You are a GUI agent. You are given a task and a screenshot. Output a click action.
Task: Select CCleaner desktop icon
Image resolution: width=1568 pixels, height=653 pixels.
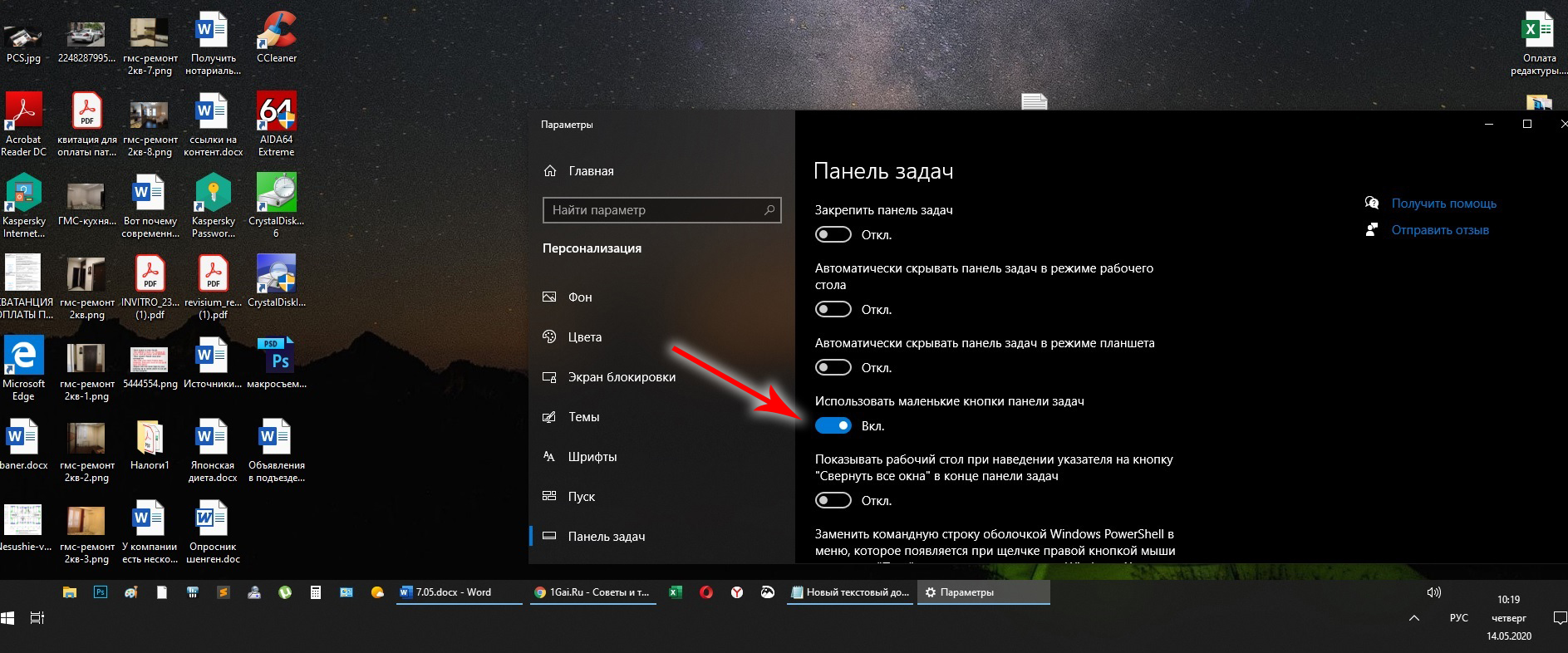coord(277,37)
